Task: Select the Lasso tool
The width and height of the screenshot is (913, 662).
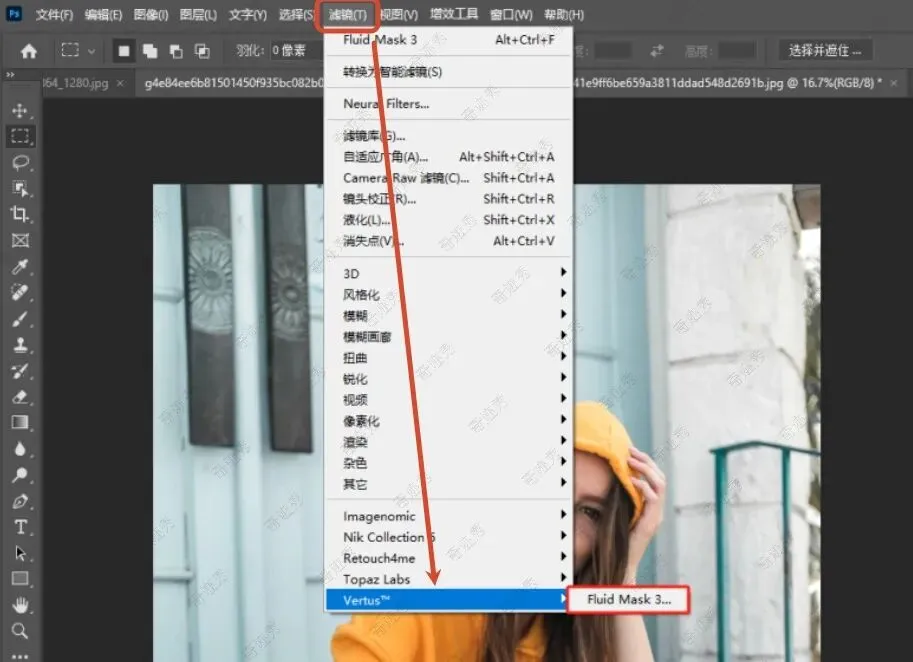Action: point(20,162)
